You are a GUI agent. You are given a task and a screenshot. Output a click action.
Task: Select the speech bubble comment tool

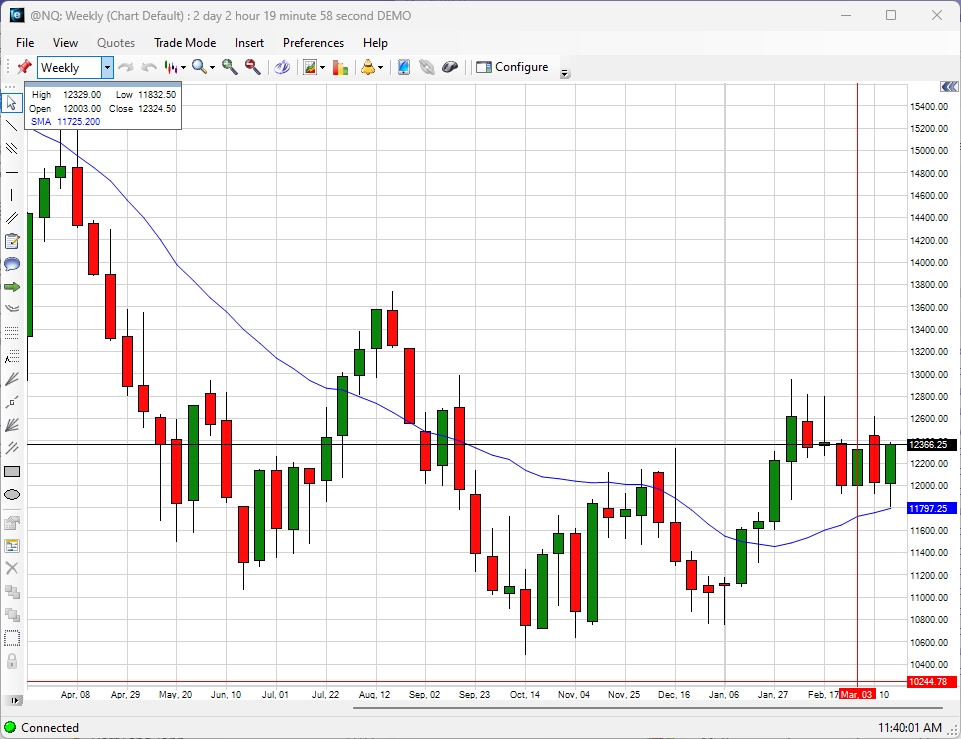pos(12,264)
